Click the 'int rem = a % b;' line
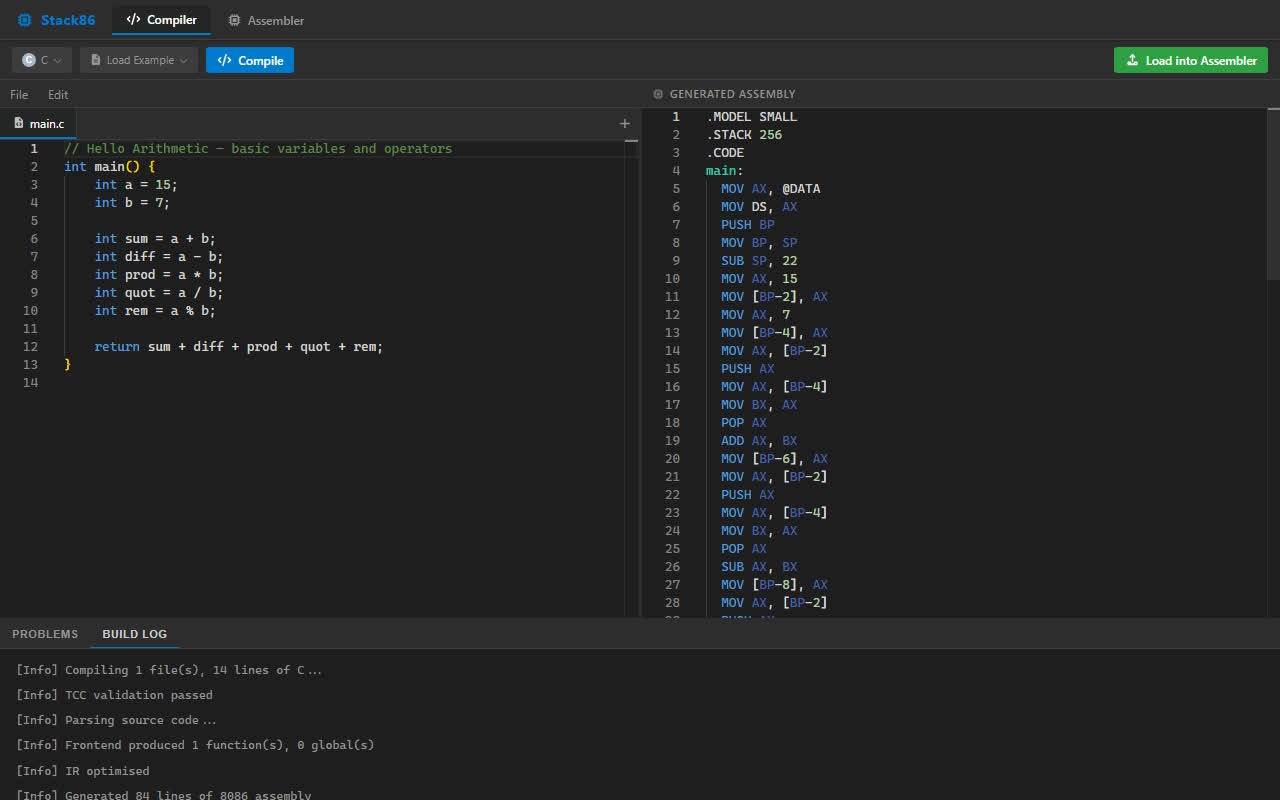This screenshot has height=800, width=1280. [155, 310]
